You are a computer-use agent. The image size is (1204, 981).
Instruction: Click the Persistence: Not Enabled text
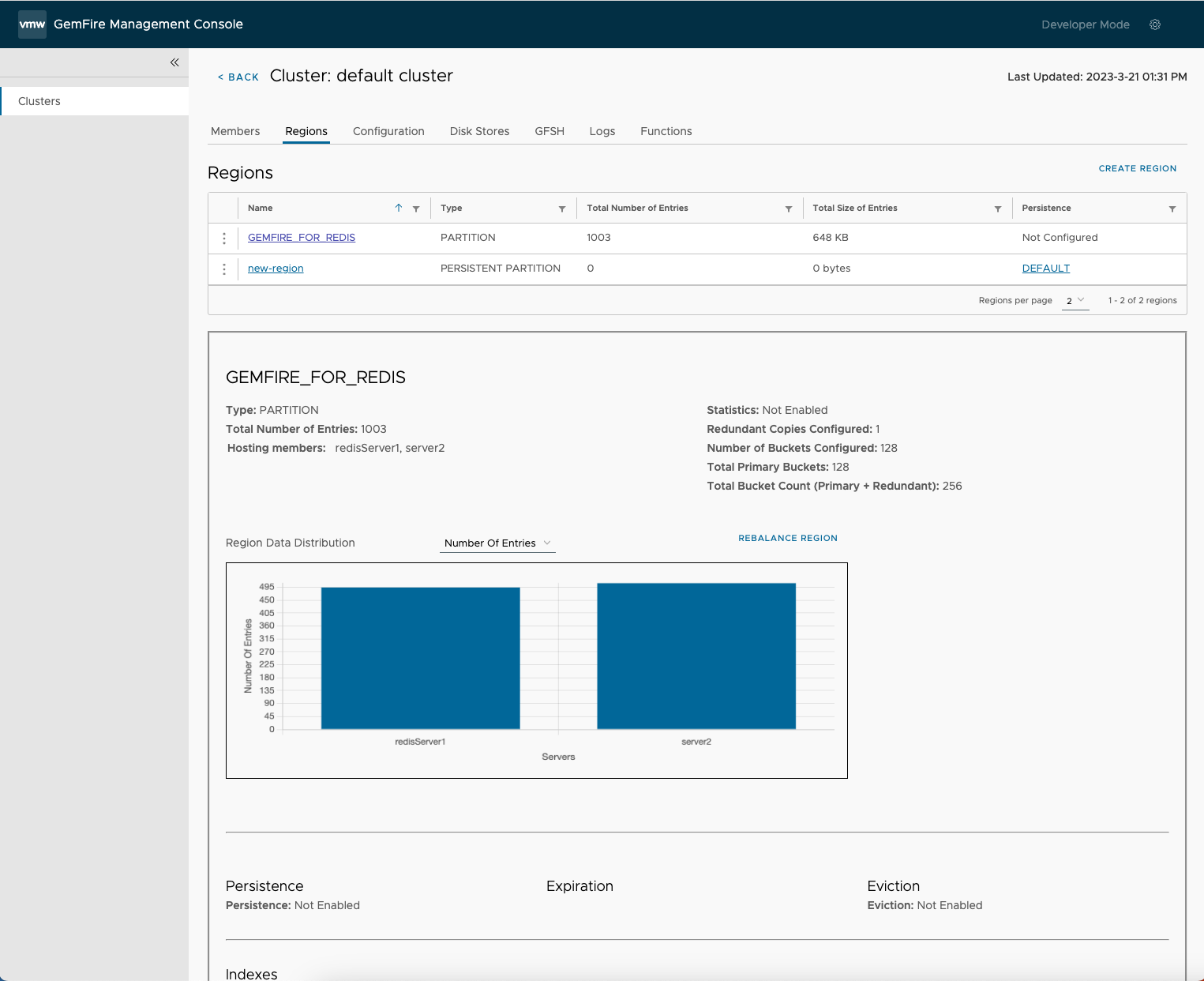(293, 905)
